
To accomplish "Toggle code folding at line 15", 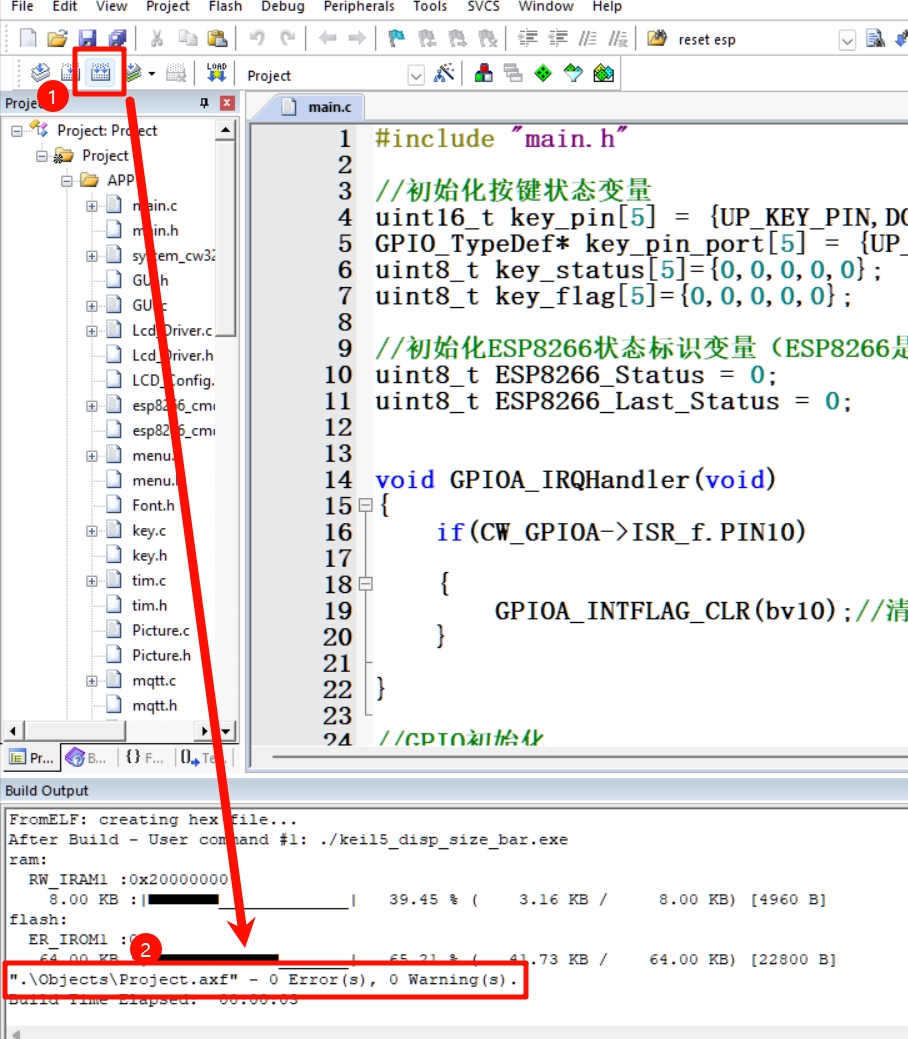I will point(365,506).
